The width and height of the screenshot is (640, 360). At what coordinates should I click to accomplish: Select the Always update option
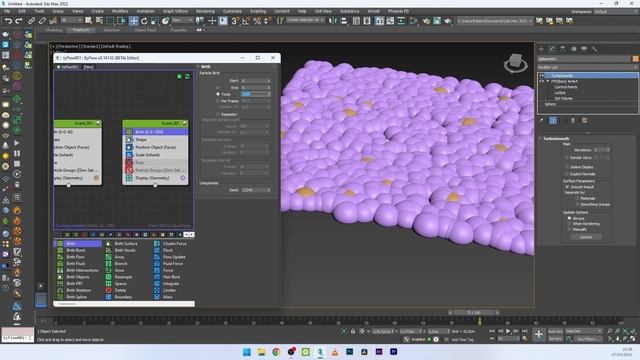point(569,218)
